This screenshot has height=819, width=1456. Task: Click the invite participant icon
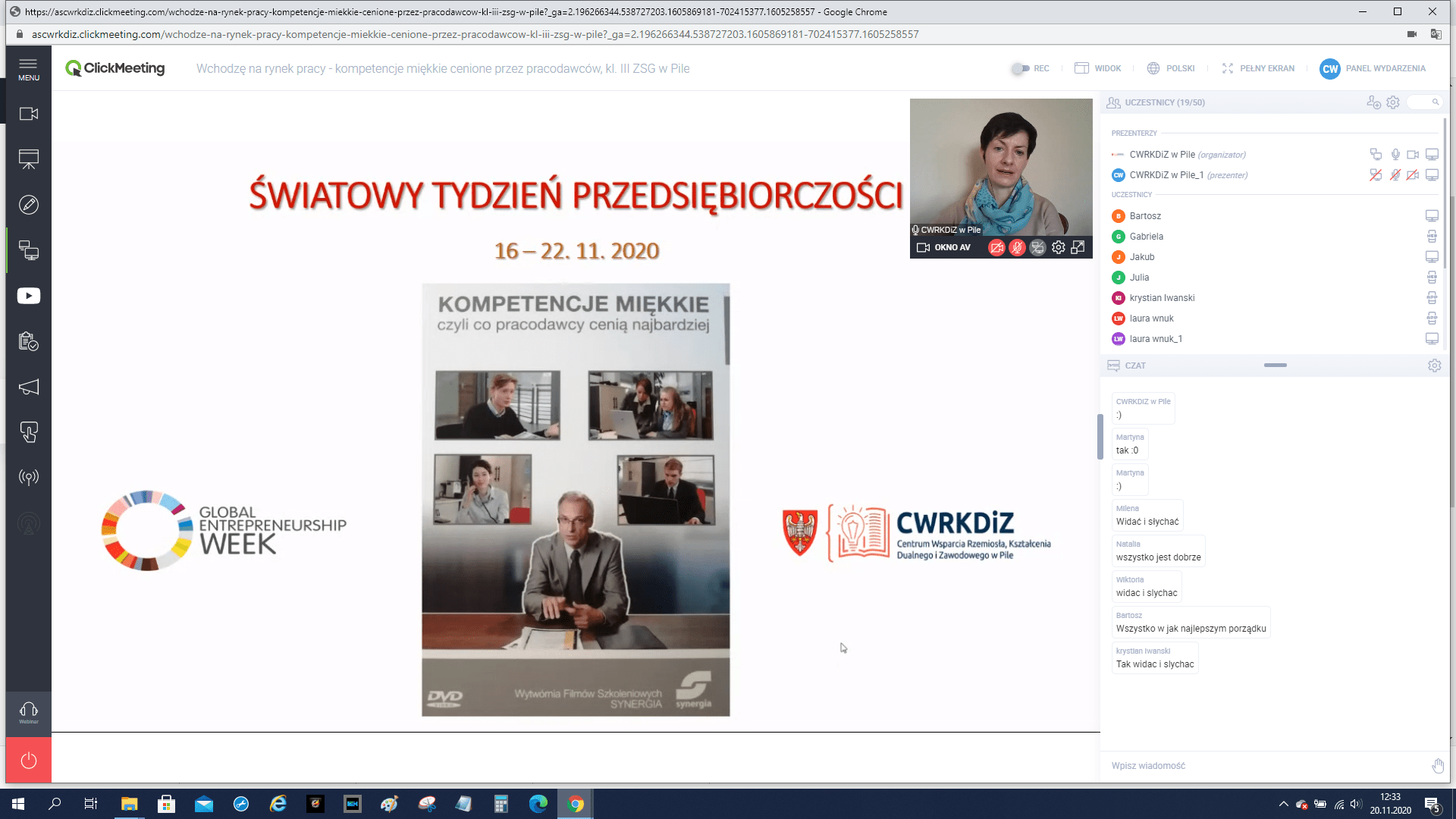pos(1373,102)
